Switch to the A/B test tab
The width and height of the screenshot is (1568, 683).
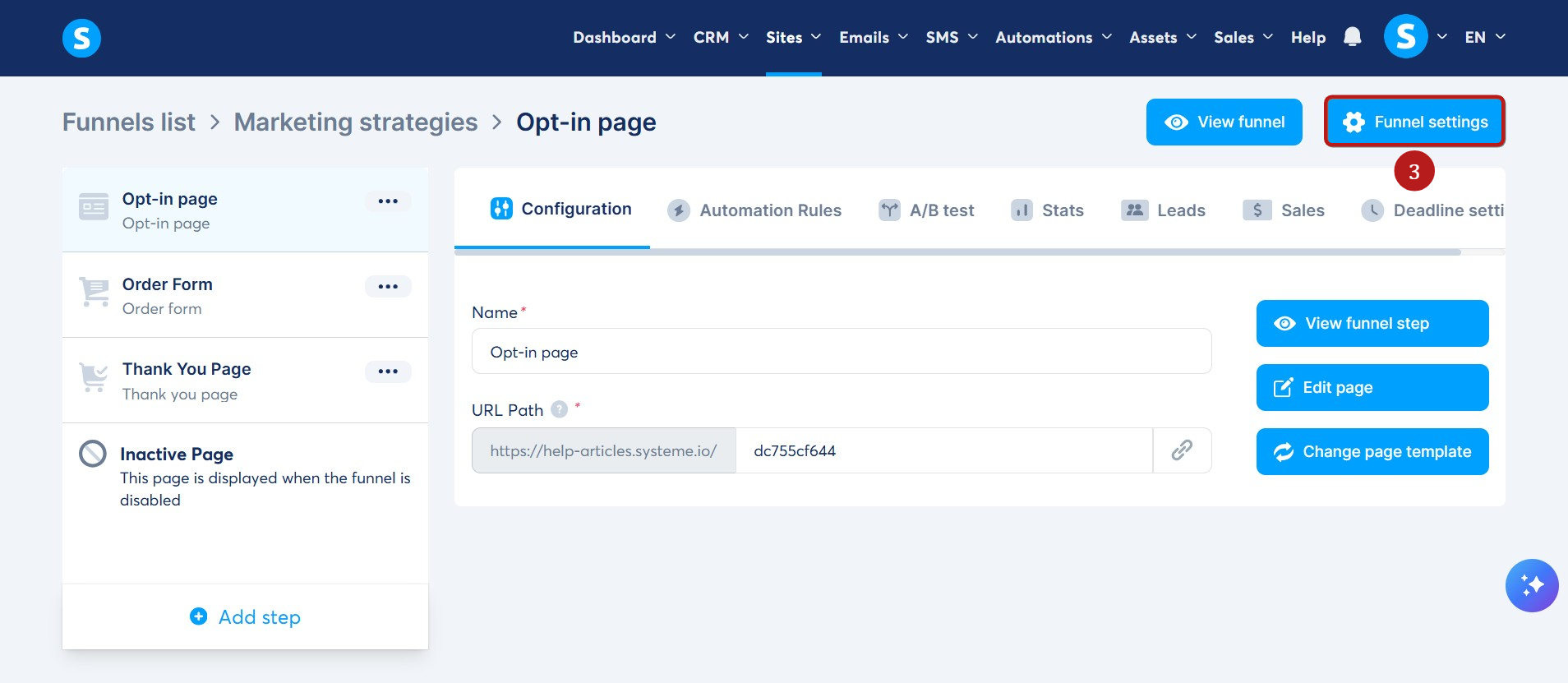point(926,210)
